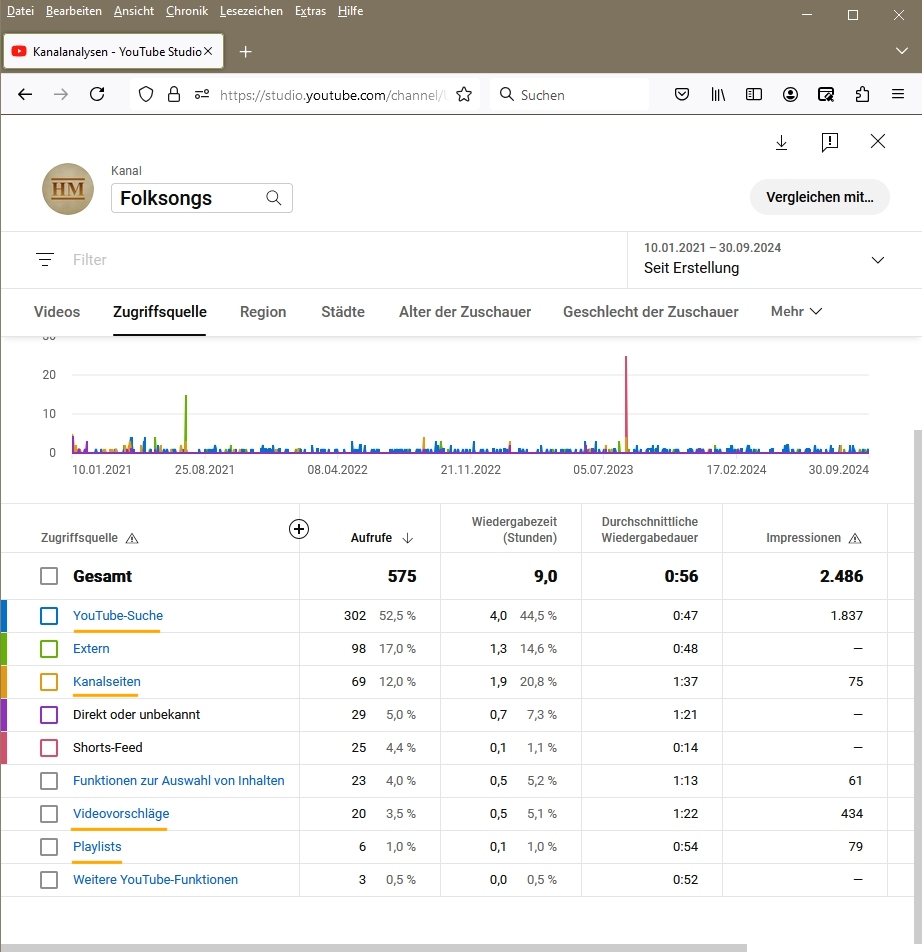This screenshot has width=922, height=952.
Task: Open the Library bookshelf icon
Action: (x=718, y=94)
